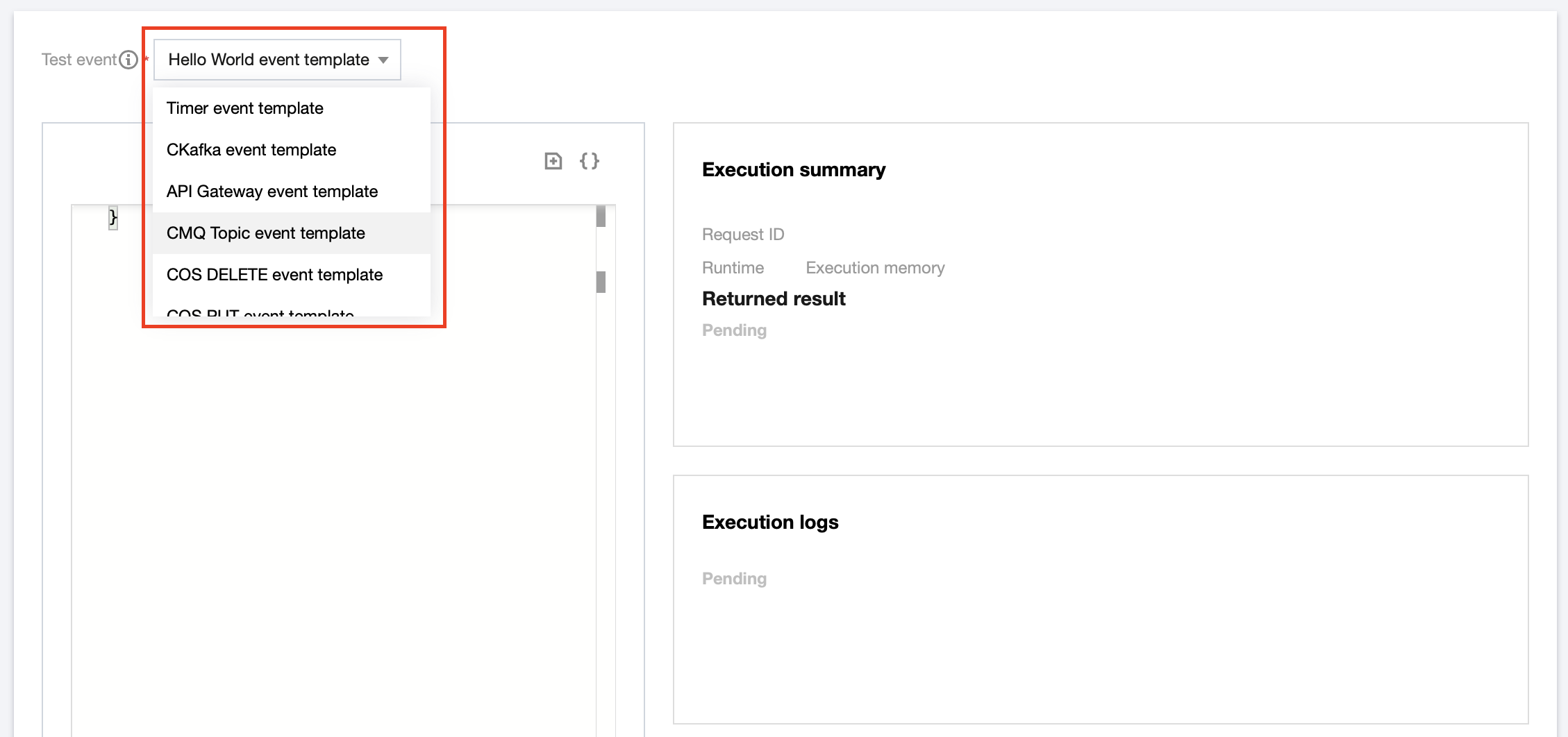Select Timer event template option
Image resolution: width=1568 pixels, height=737 pixels.
tap(245, 108)
